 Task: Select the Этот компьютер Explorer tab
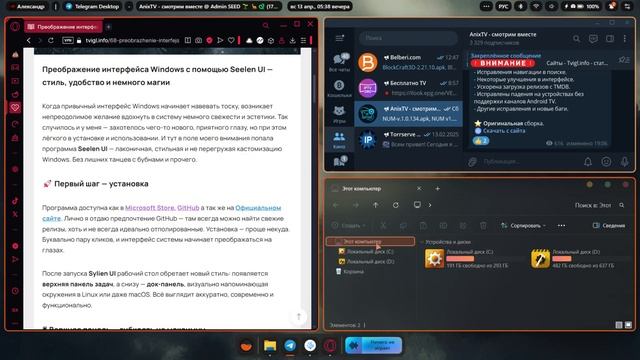tap(376, 189)
